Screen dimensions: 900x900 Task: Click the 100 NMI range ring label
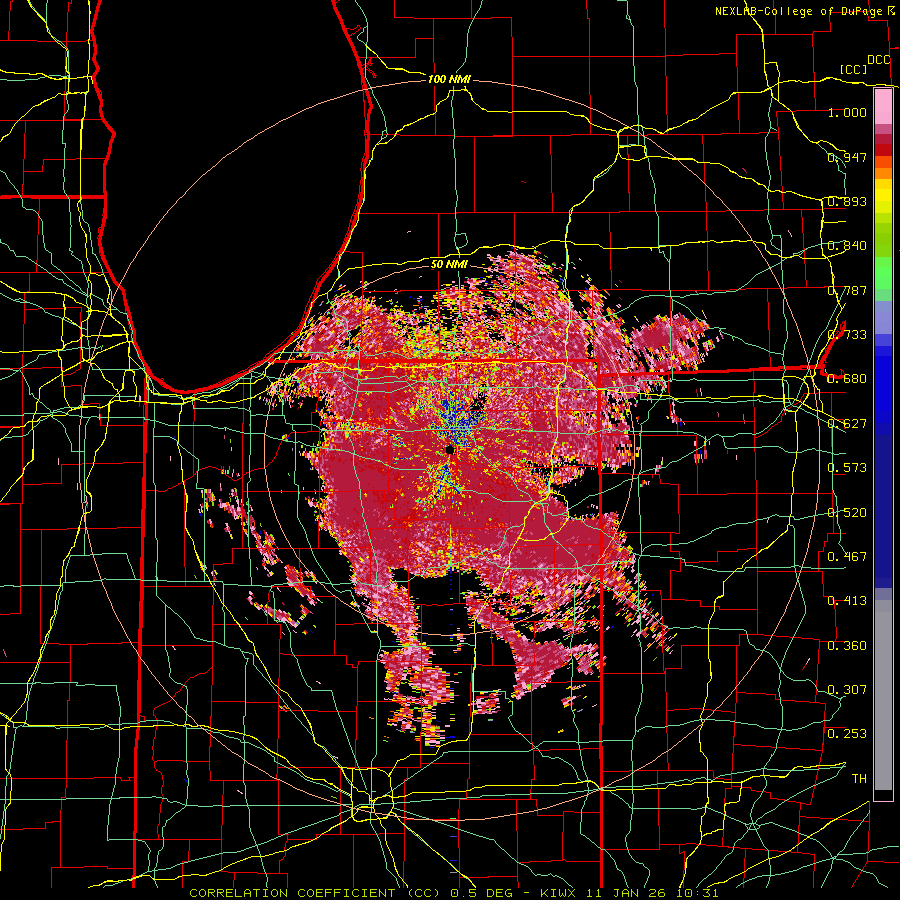tap(449, 79)
